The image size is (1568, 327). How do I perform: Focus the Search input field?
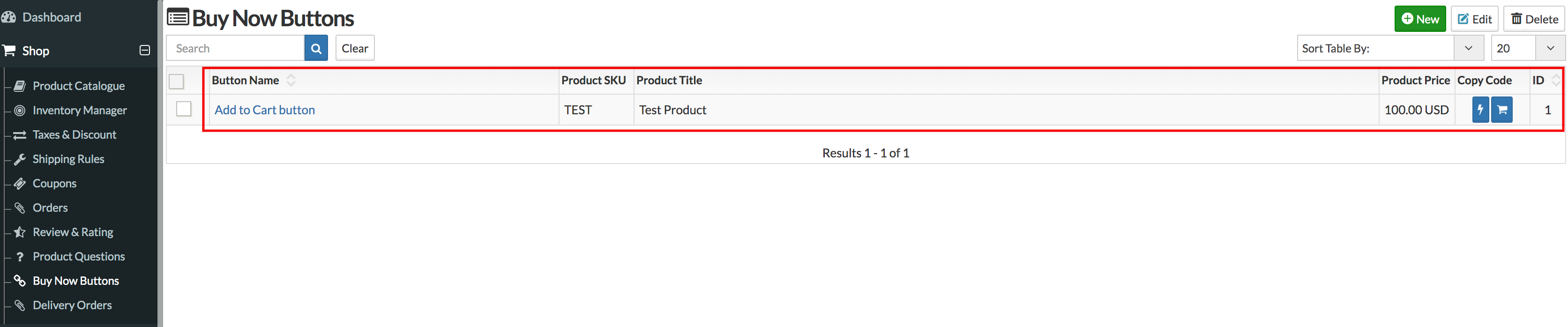pos(236,48)
